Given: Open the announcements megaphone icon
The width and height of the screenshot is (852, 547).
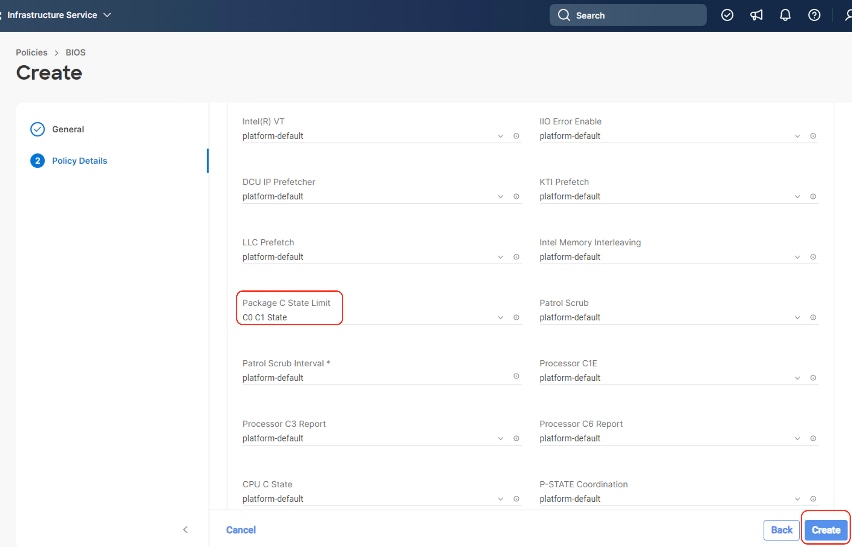Looking at the screenshot, I should pos(756,15).
